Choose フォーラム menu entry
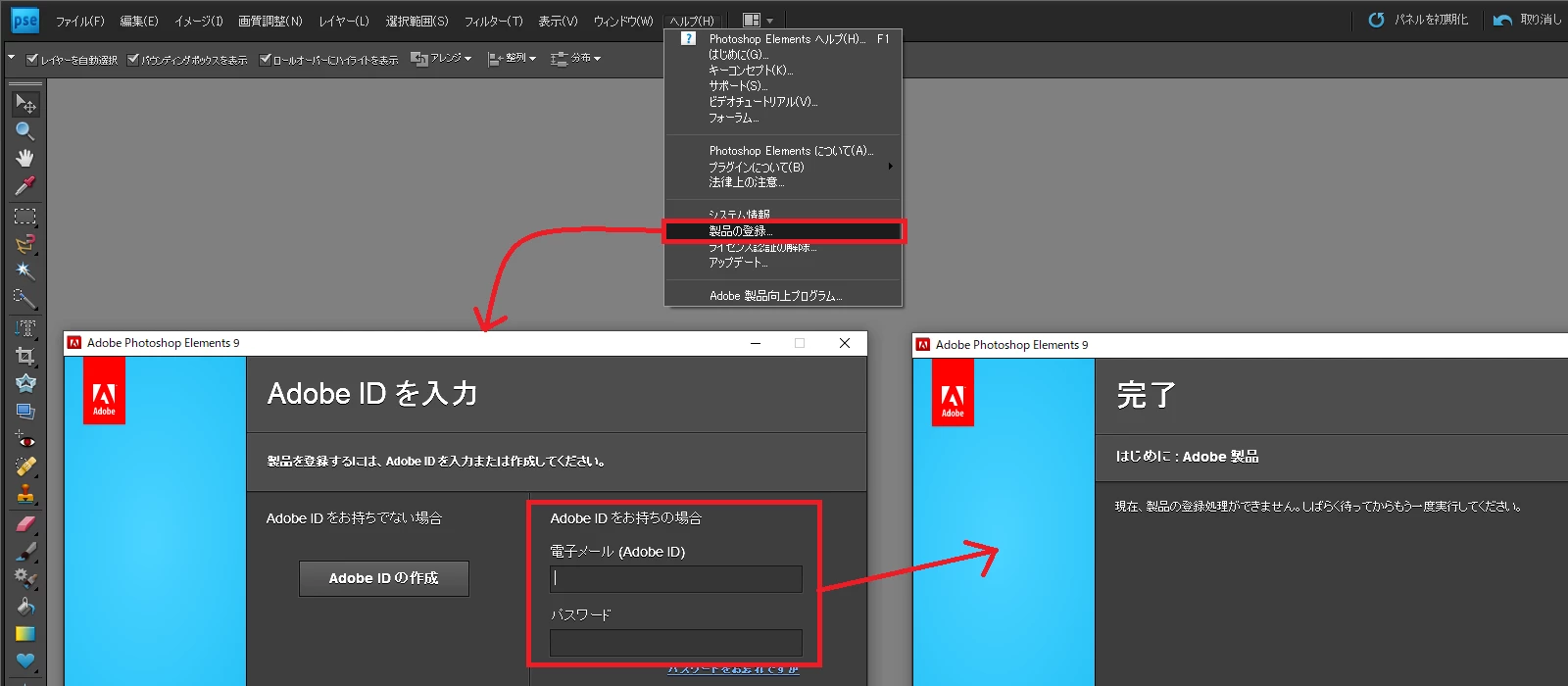Screen dimensions: 1568x686 click(783, 118)
